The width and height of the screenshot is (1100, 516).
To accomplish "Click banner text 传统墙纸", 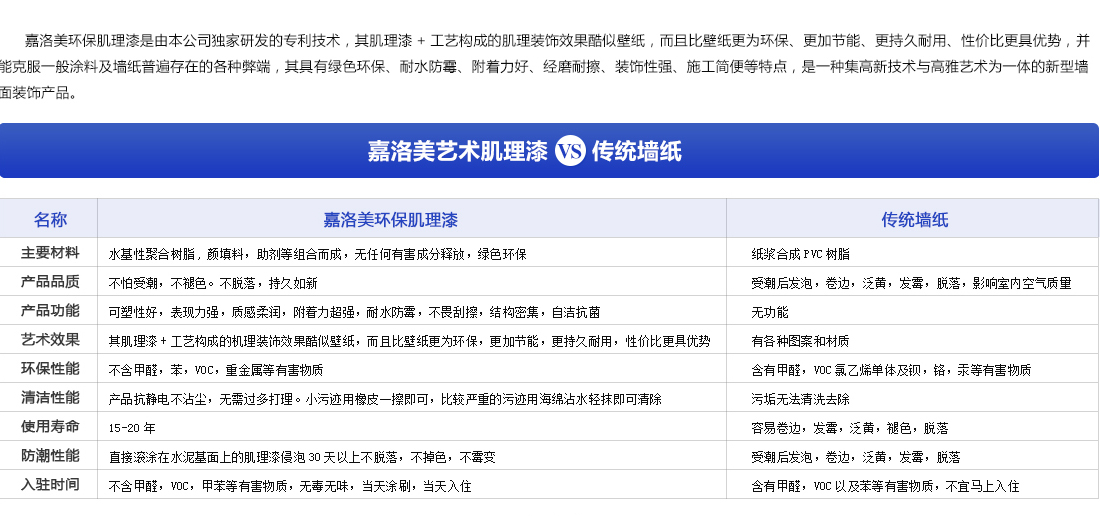I will (637, 151).
